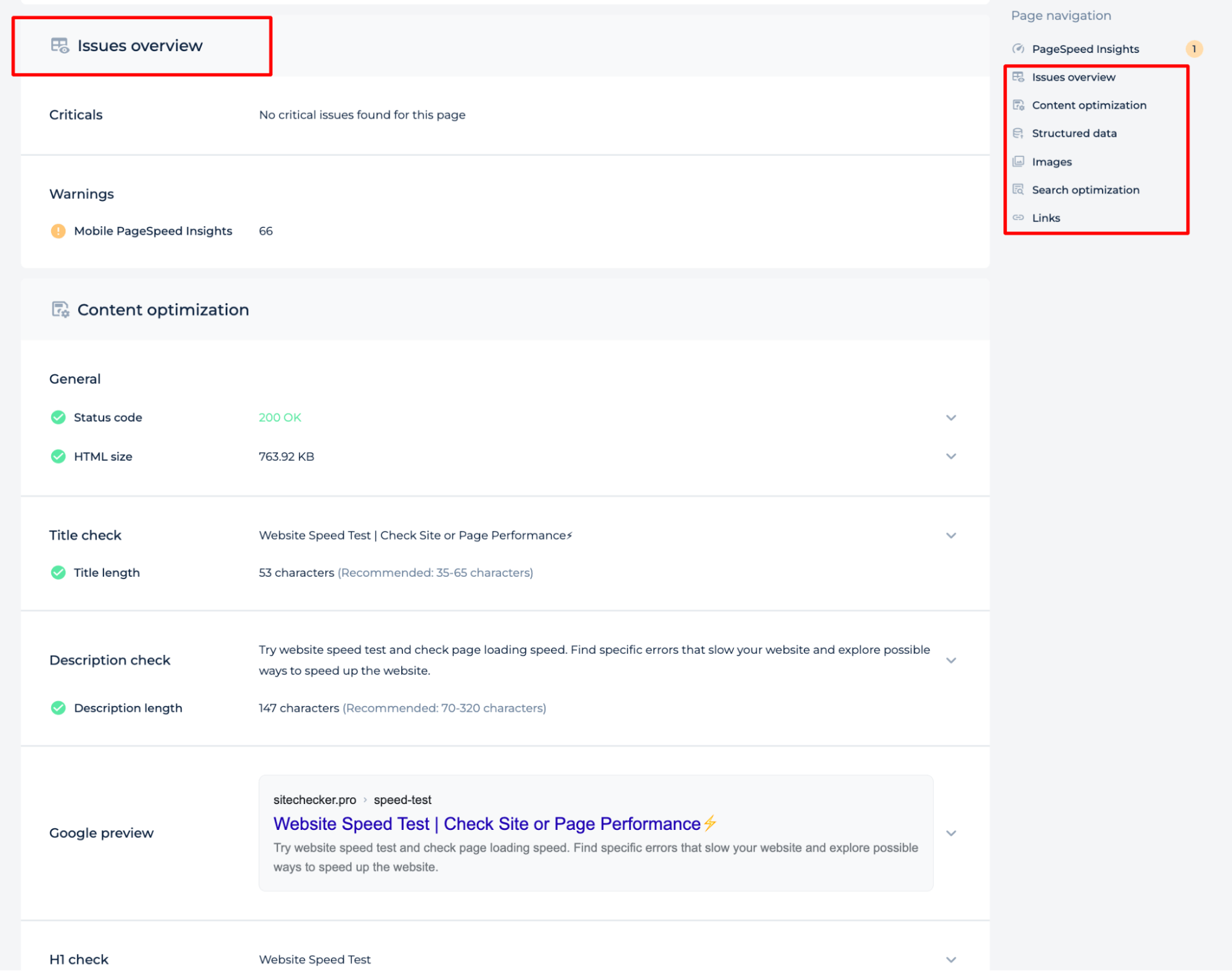Click the Content optimization icon in page navigation

[x=1018, y=105]
